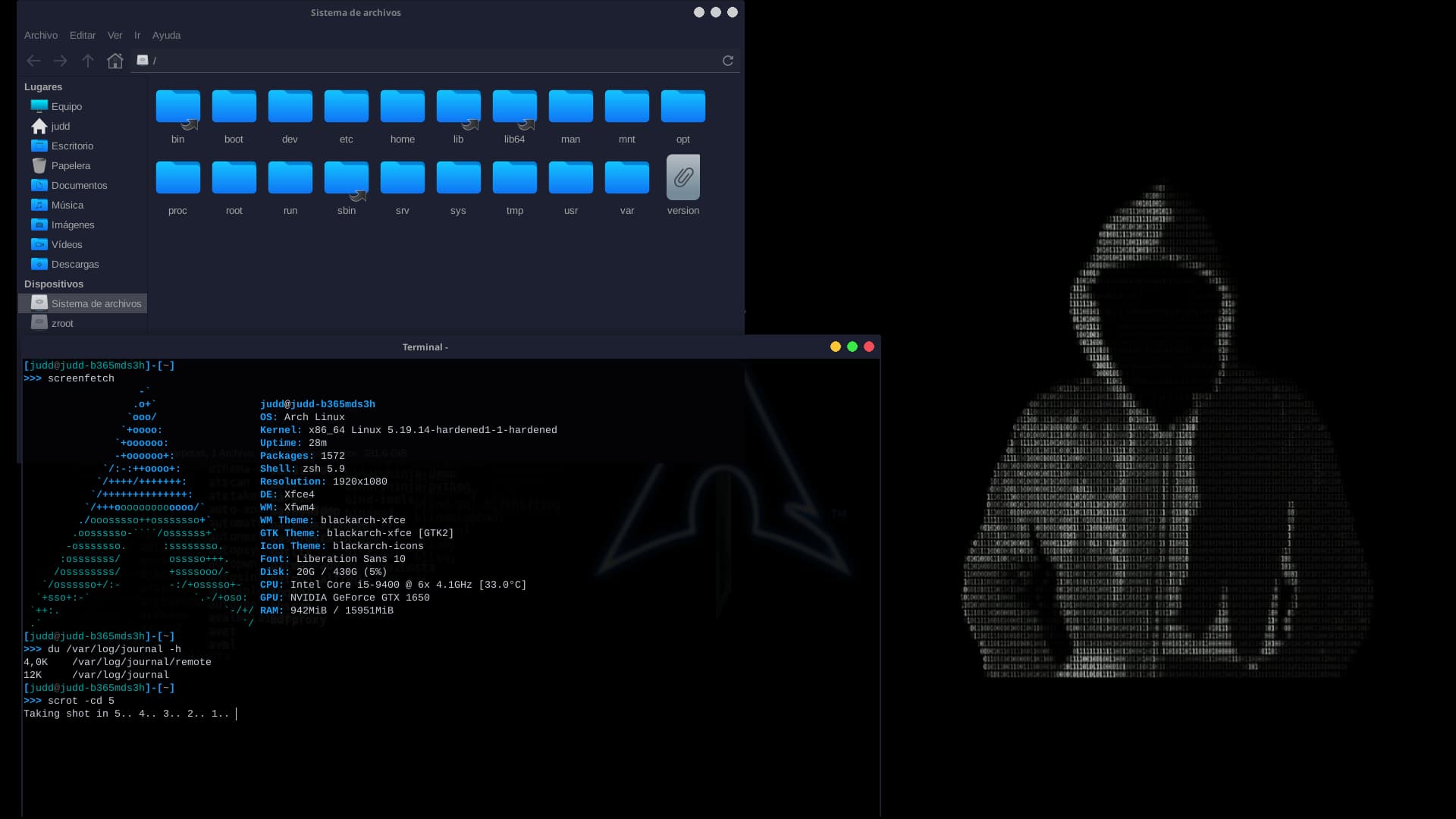
Task: Click 'du /var/log/journal -h' command text
Action: (x=115, y=649)
